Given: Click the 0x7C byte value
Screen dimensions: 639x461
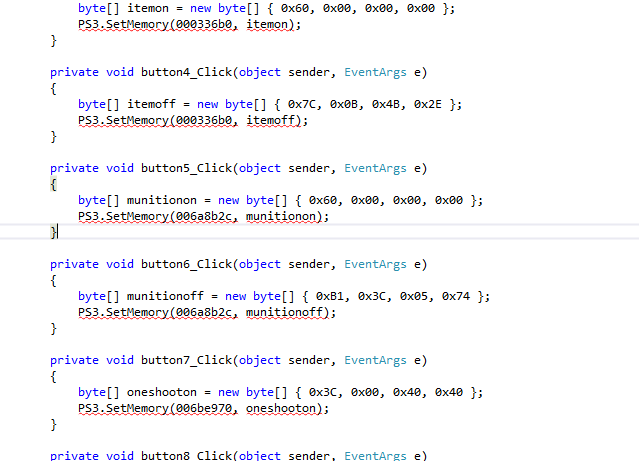Looking at the screenshot, I should click(x=302, y=104).
